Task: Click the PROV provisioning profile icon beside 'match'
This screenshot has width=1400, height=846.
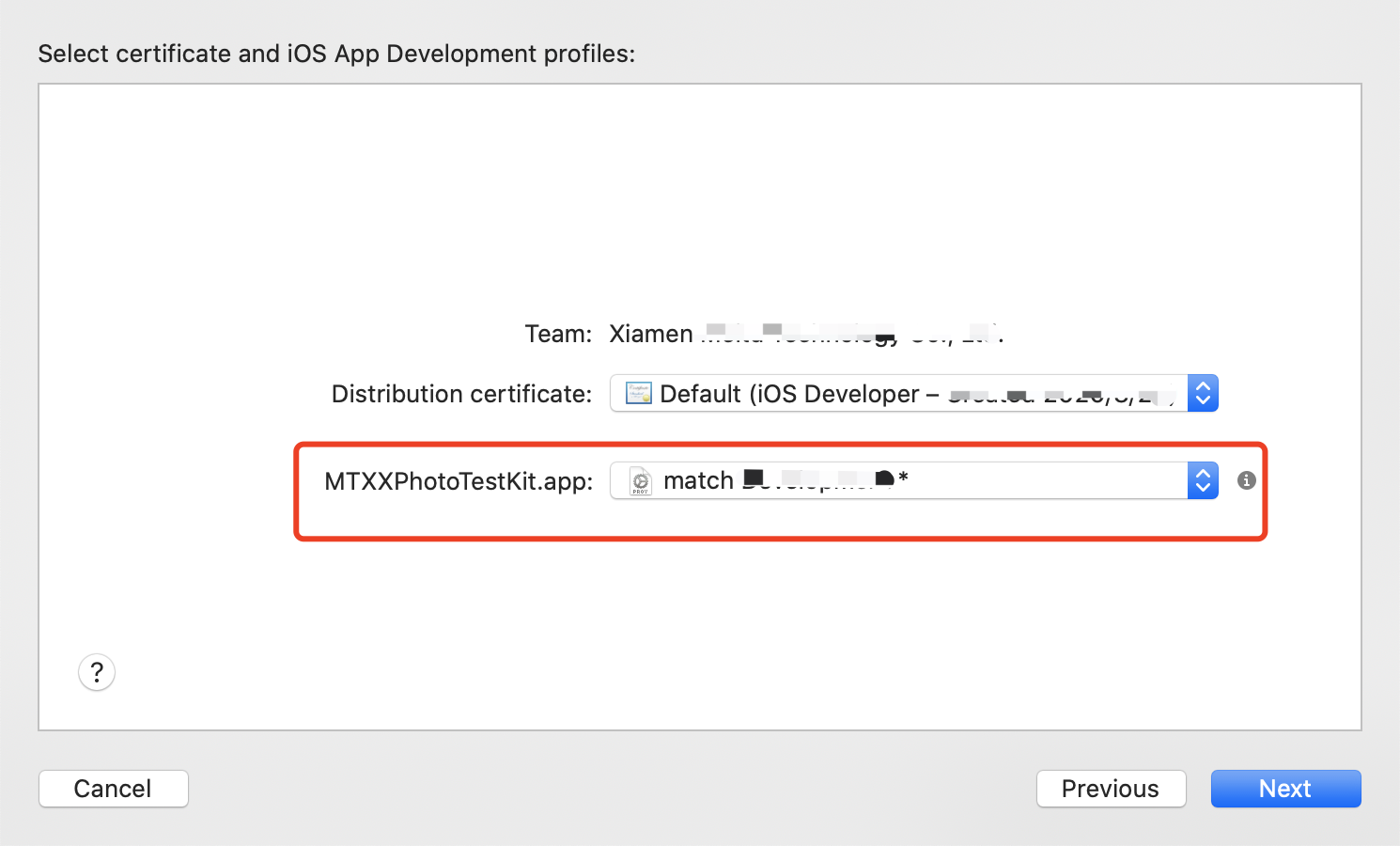Action: pyautogui.click(x=638, y=480)
